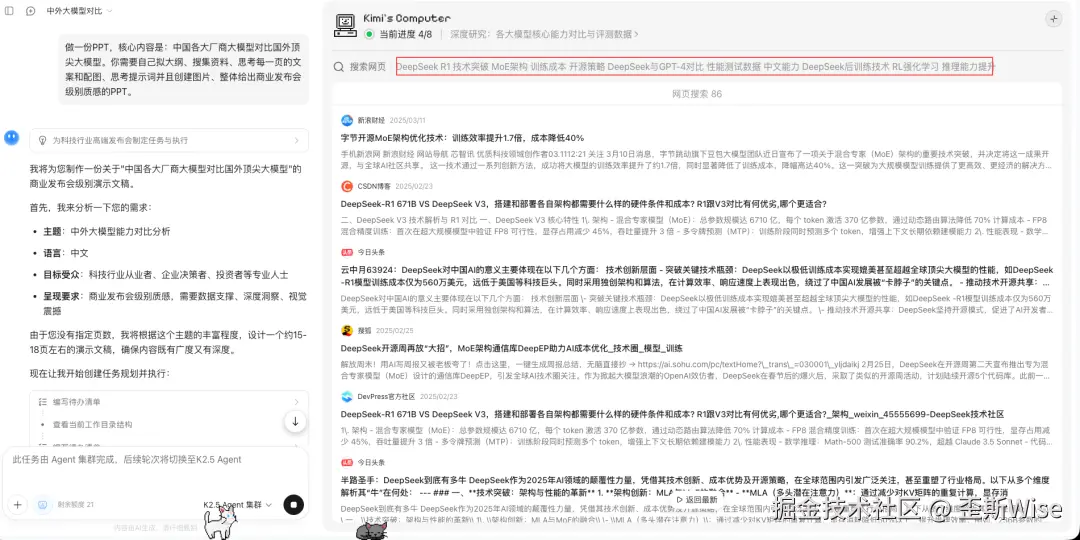Click the play-circle icon beside the conversation title
This screenshot has width=1080, height=540.
pos(30,11)
